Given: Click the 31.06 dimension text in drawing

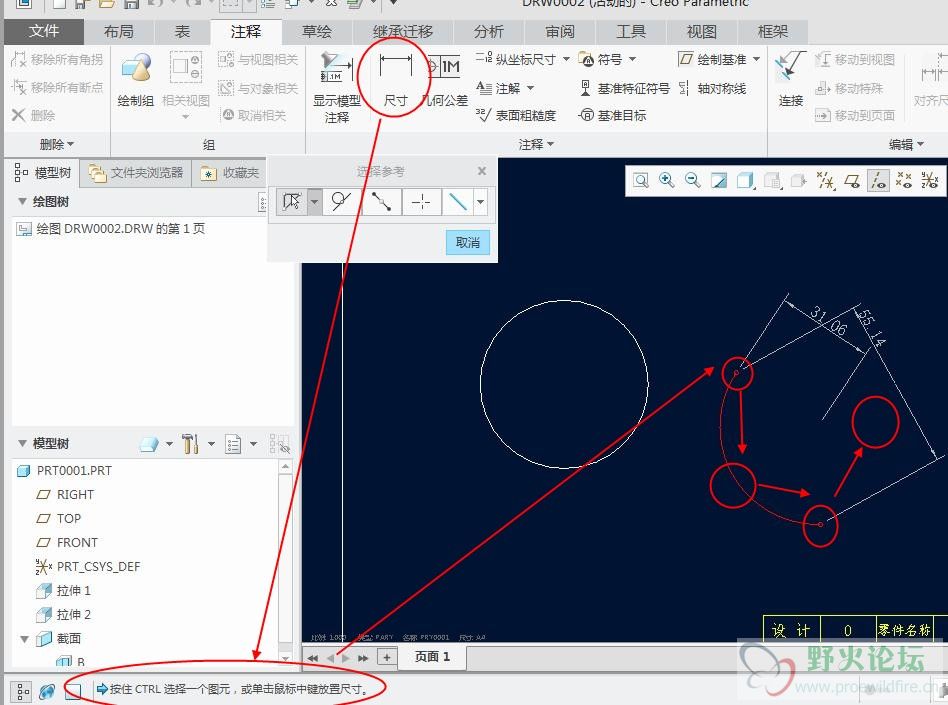Looking at the screenshot, I should click(x=829, y=320).
